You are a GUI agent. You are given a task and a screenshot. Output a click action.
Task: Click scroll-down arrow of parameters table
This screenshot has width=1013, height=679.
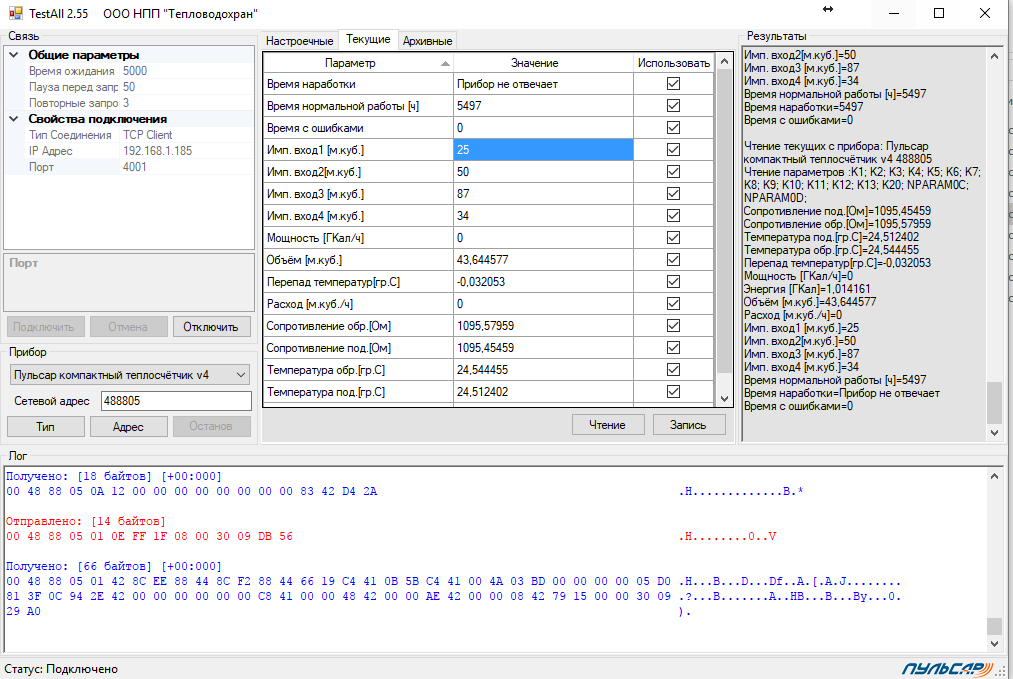coord(724,399)
